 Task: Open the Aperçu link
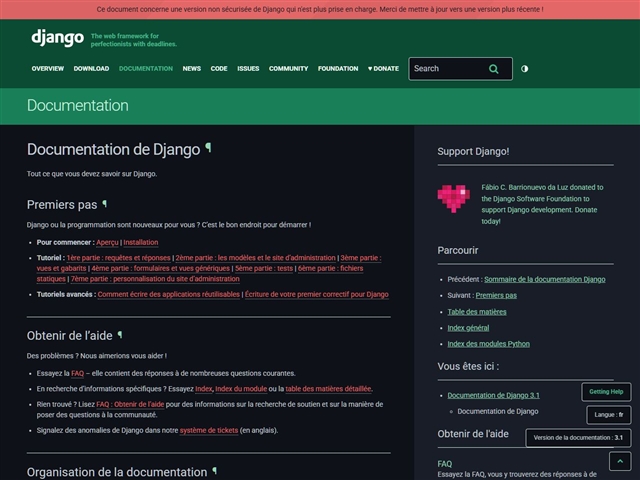pyautogui.click(x=107, y=242)
